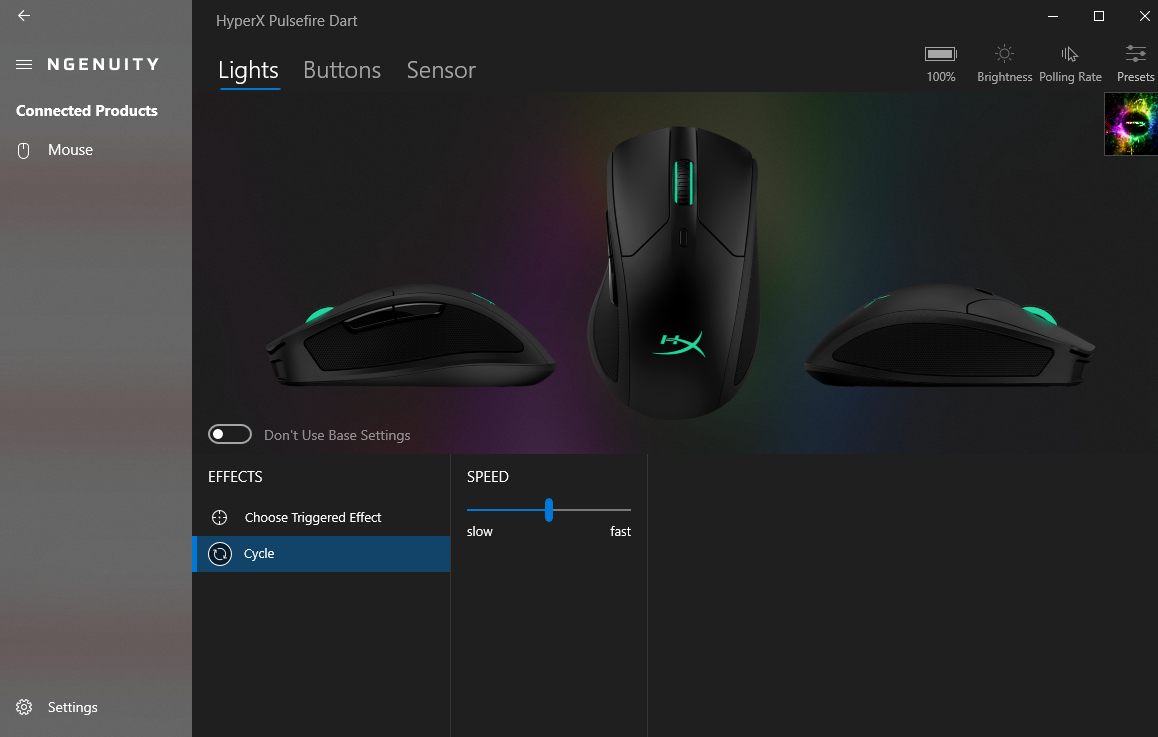1158x737 pixels.
Task: Choose the Cycle effect entry
Action: point(321,554)
